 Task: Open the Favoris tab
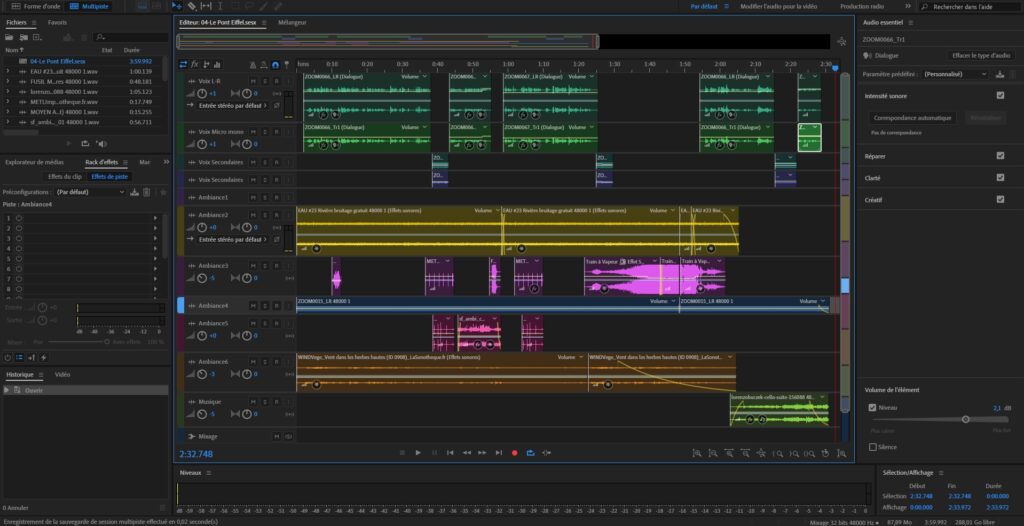point(57,22)
